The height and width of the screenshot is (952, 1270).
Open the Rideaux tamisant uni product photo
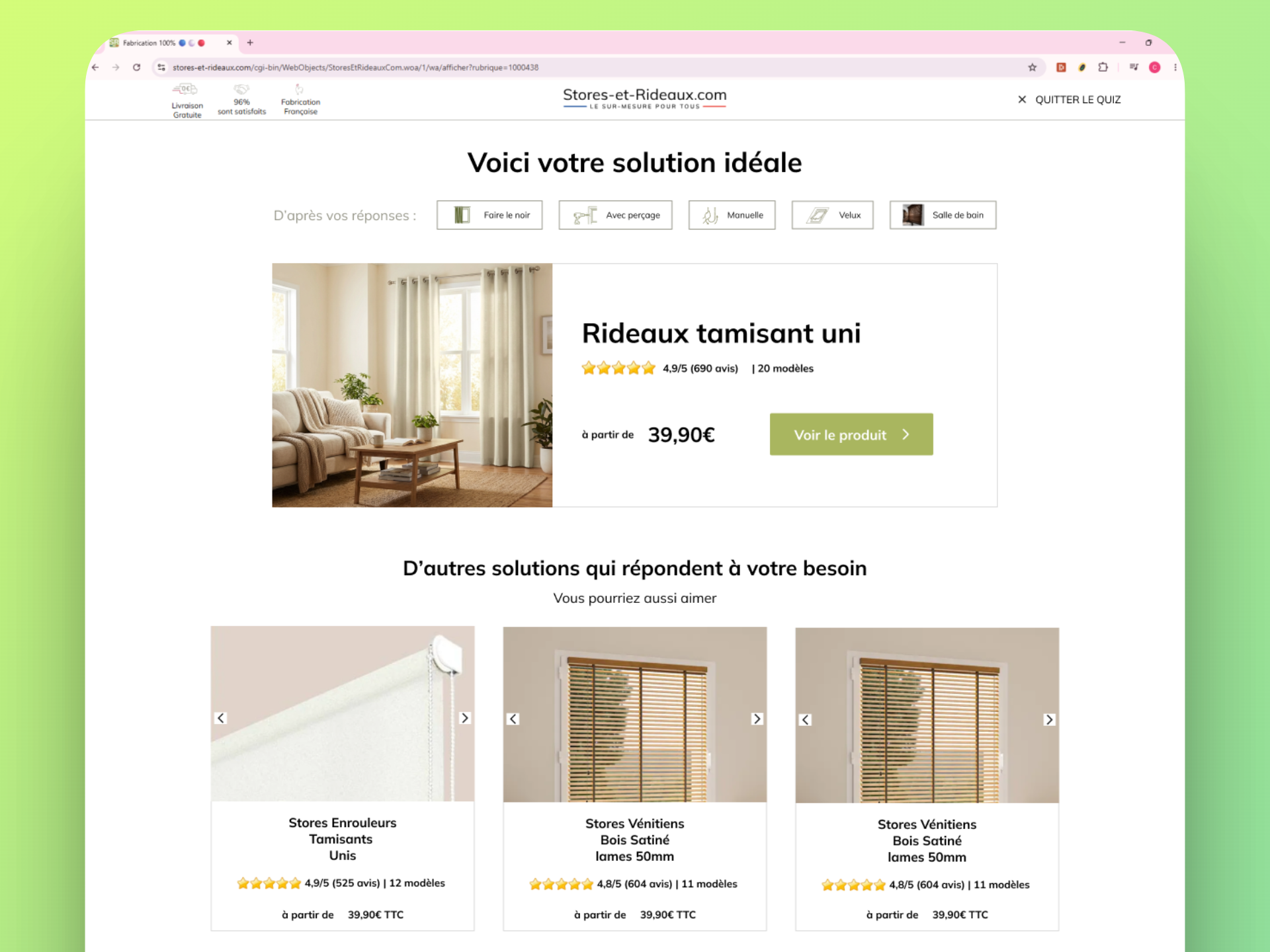click(x=412, y=385)
